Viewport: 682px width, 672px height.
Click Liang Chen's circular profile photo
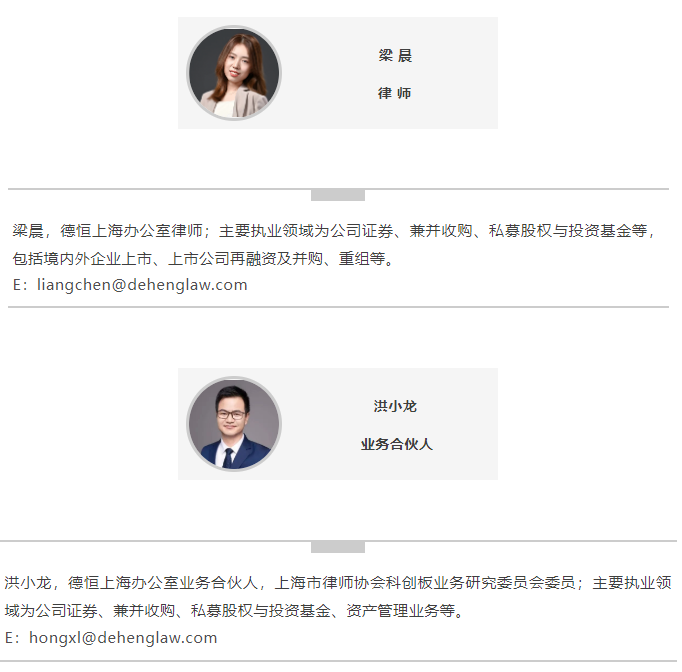click(234, 73)
